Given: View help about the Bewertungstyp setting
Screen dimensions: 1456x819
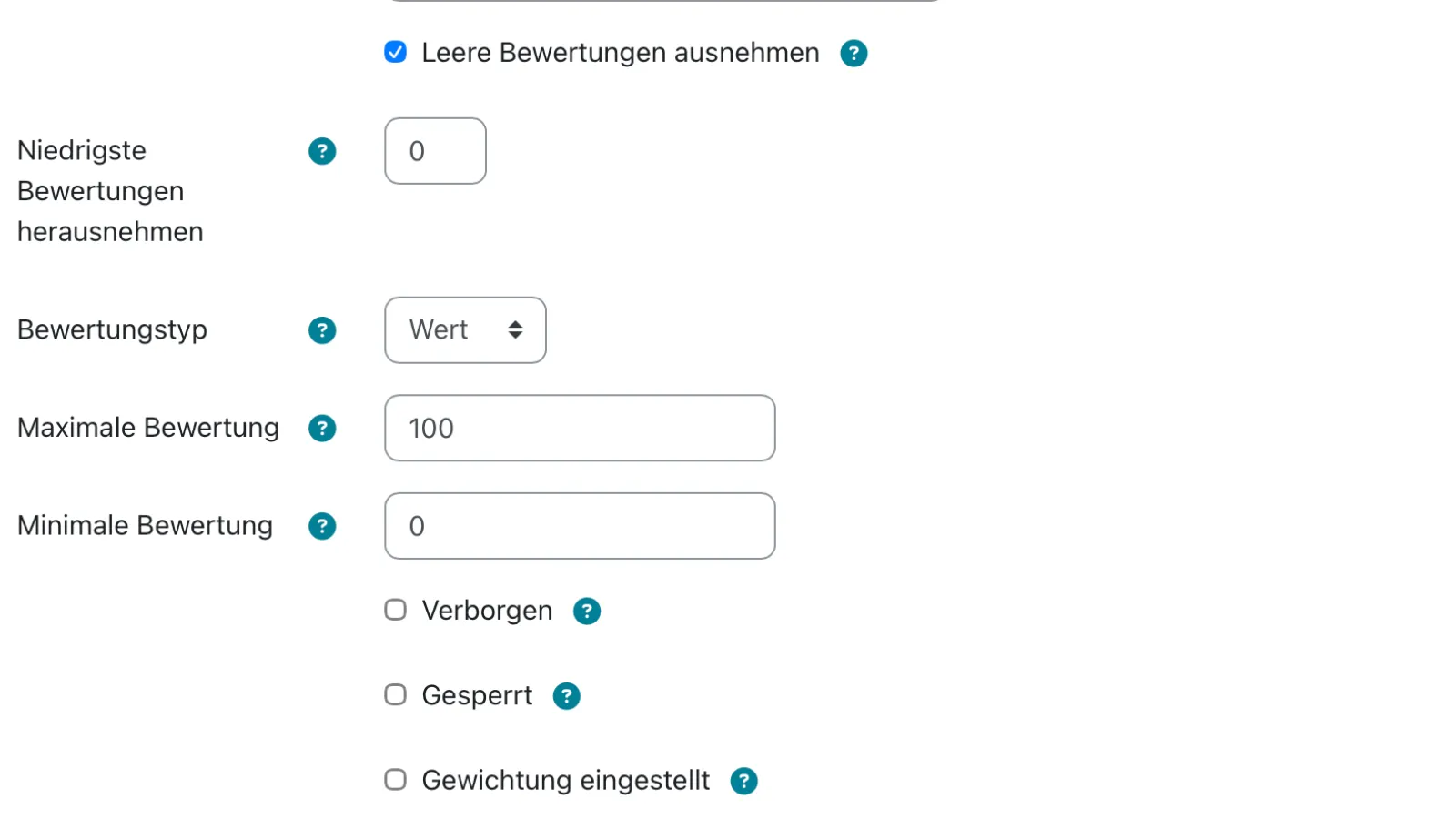Looking at the screenshot, I should click(x=322, y=330).
